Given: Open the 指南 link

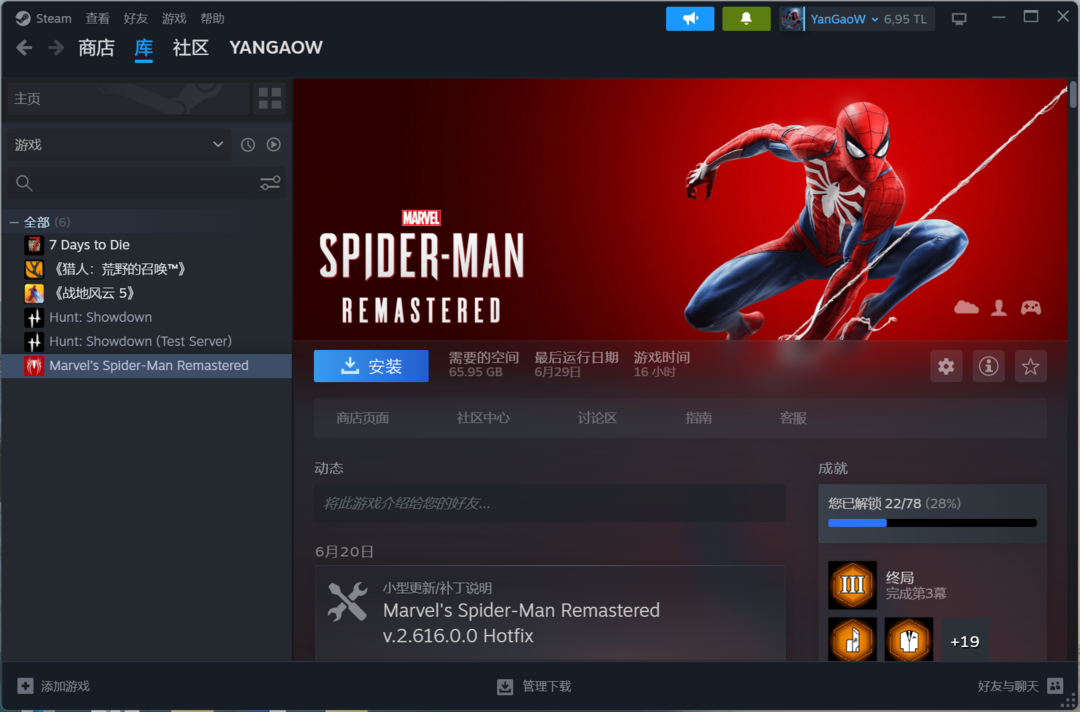Looking at the screenshot, I should click(x=698, y=418).
